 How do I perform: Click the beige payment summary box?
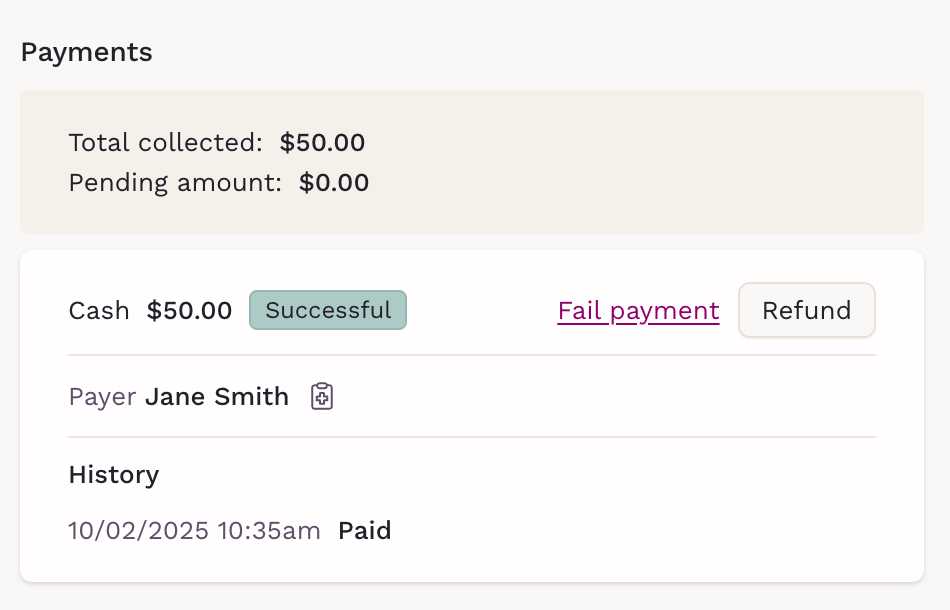(x=640, y=162)
